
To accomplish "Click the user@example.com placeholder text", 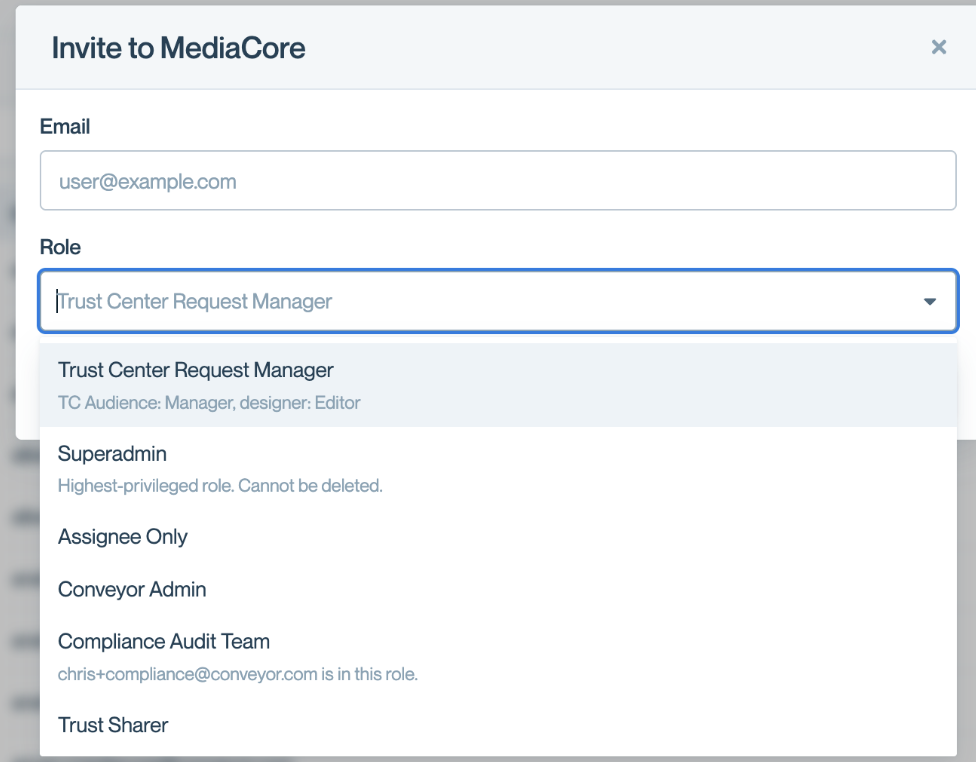I will click(148, 182).
